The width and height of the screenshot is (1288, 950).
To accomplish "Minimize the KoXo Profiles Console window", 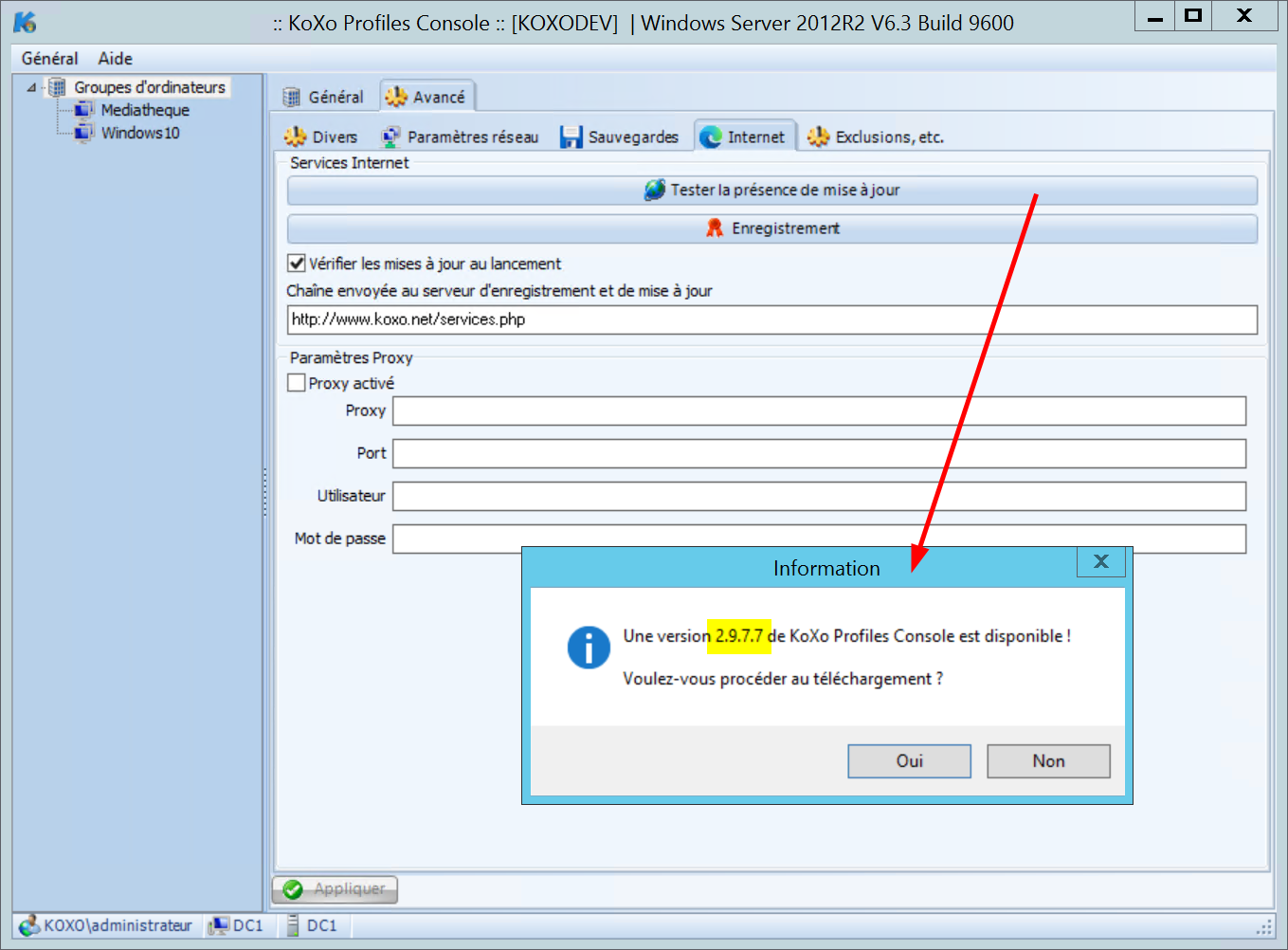I will [1154, 16].
